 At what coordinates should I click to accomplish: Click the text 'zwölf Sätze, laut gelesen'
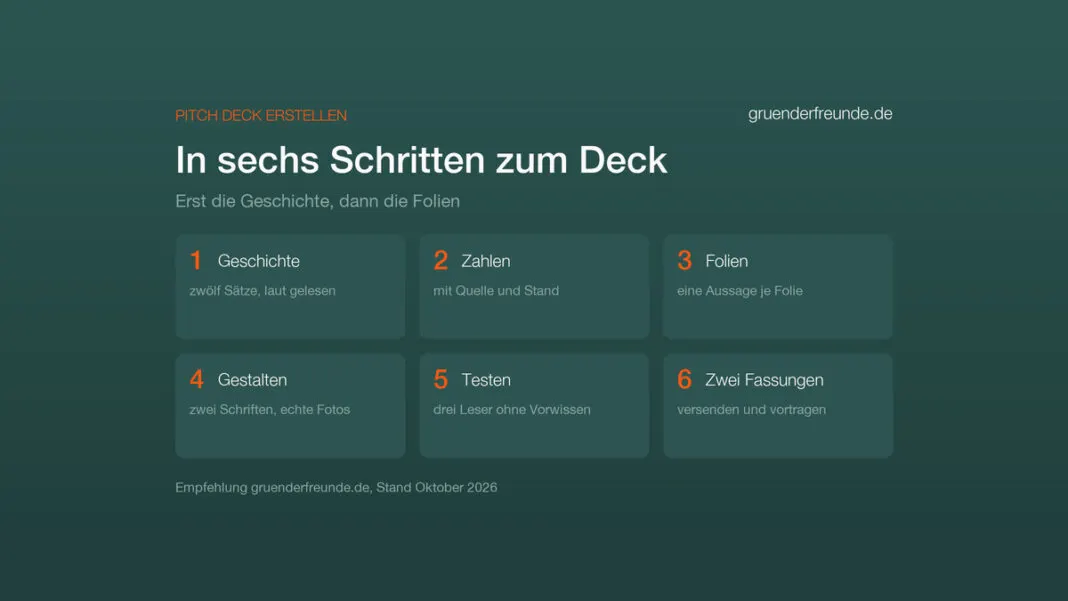[262, 290]
